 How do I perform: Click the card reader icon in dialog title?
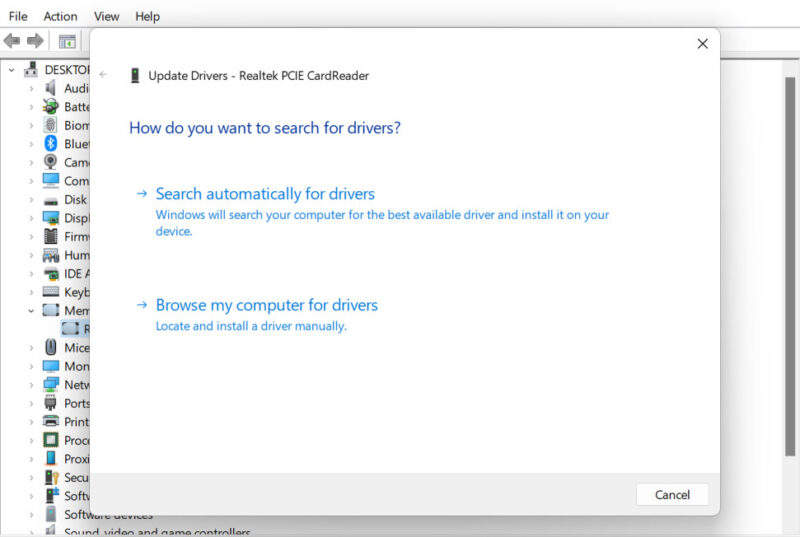pos(135,75)
